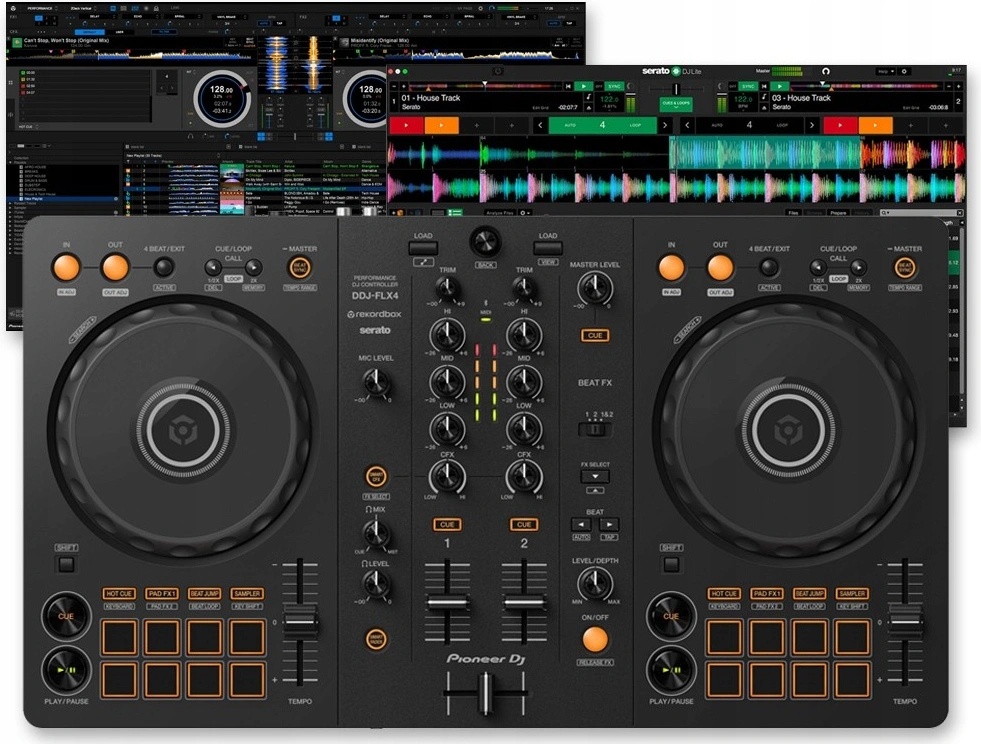Trigger the orange cue point on Serato deck 1
Viewport: 981px width, 744px height.
click(x=442, y=125)
